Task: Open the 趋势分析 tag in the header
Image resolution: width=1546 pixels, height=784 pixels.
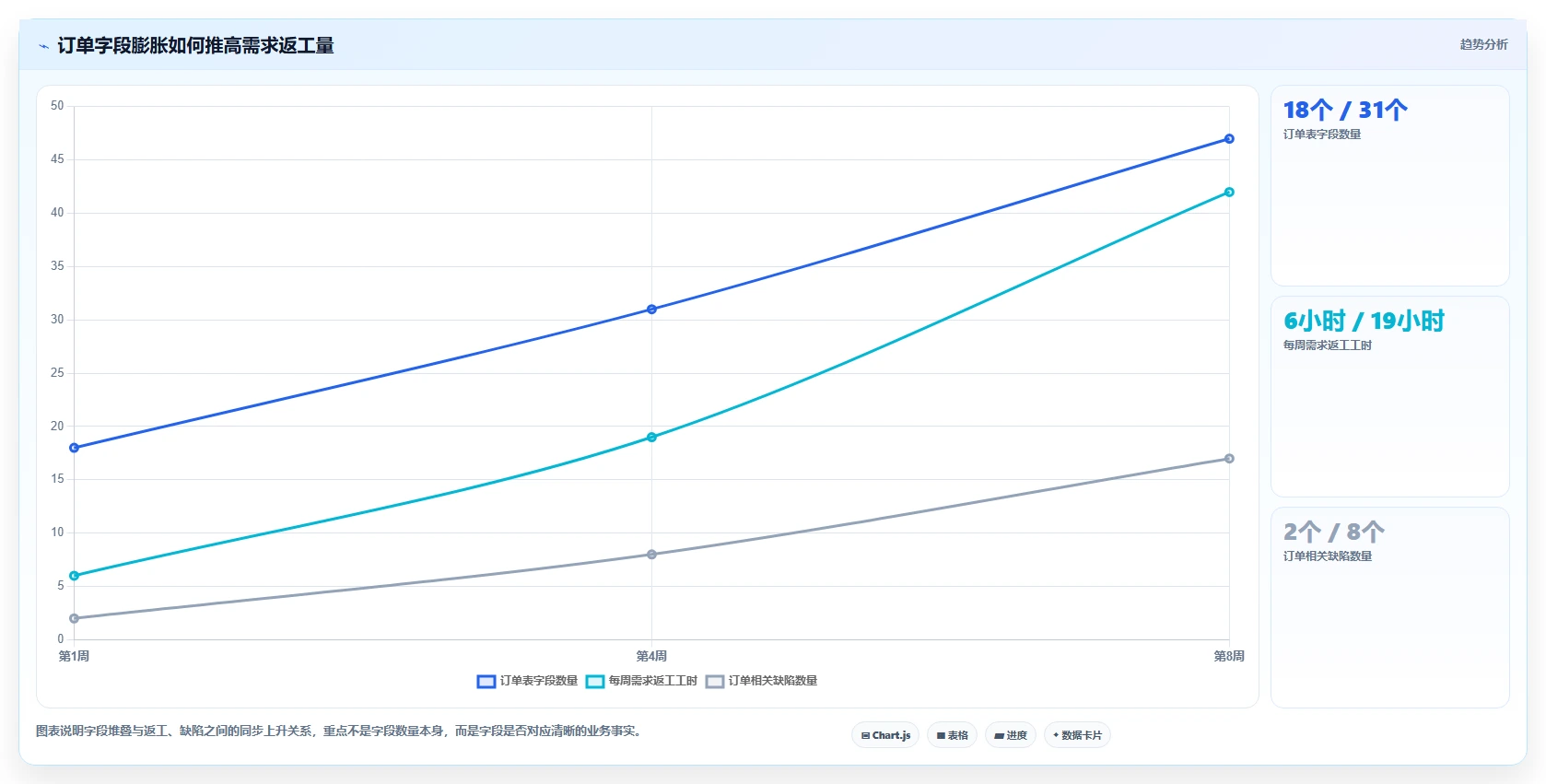Action: click(1483, 44)
